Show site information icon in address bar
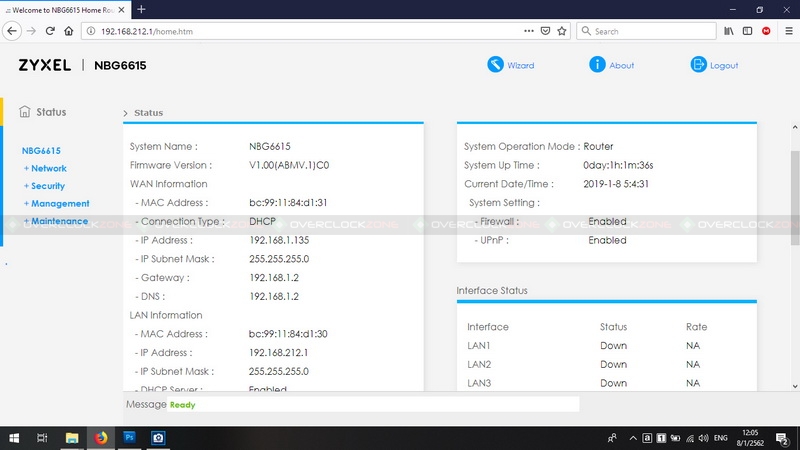 (x=90, y=31)
